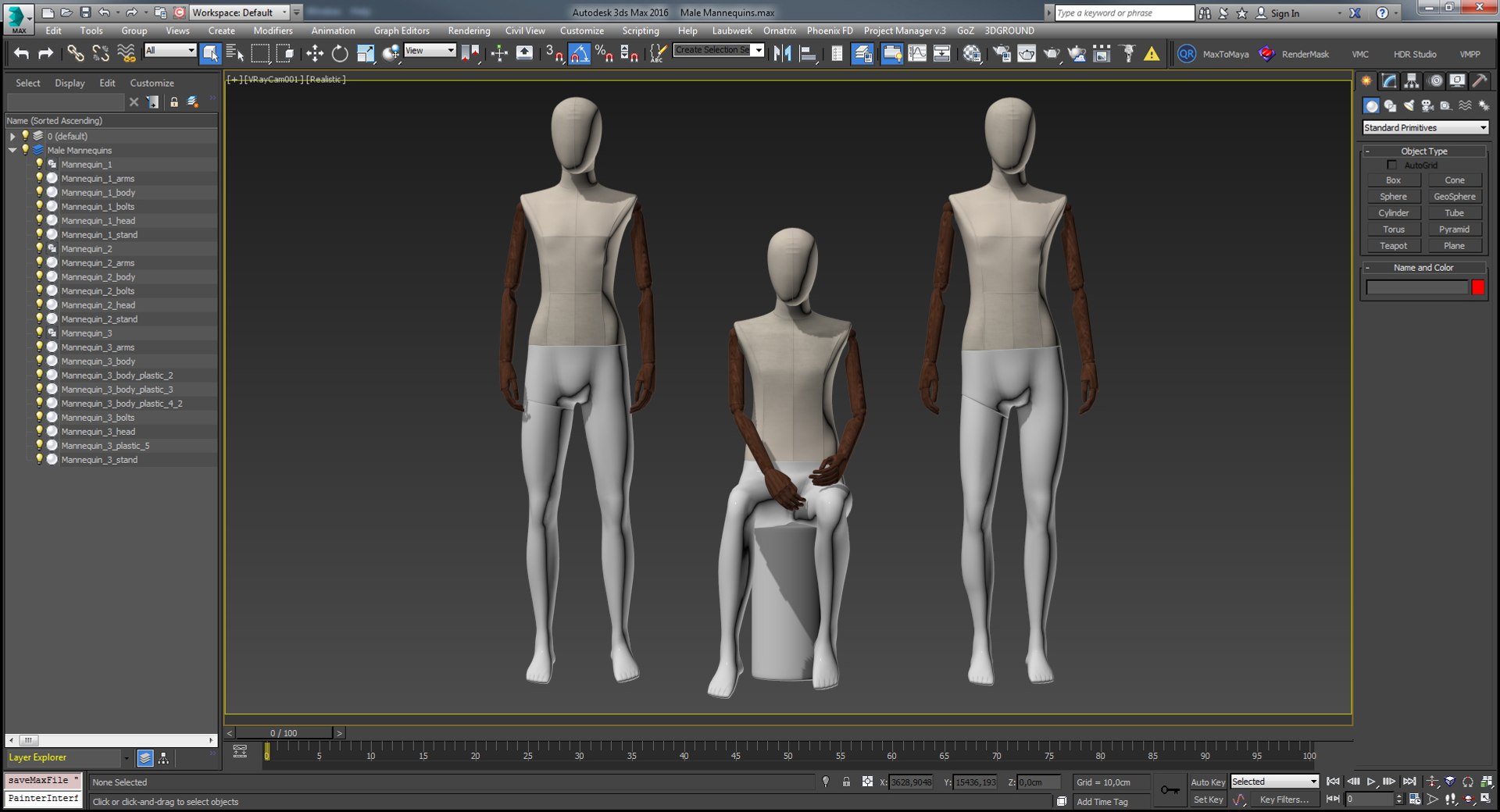Open Key Filters dialog
Screen dimensions: 1500x812
pyautogui.click(x=1284, y=800)
